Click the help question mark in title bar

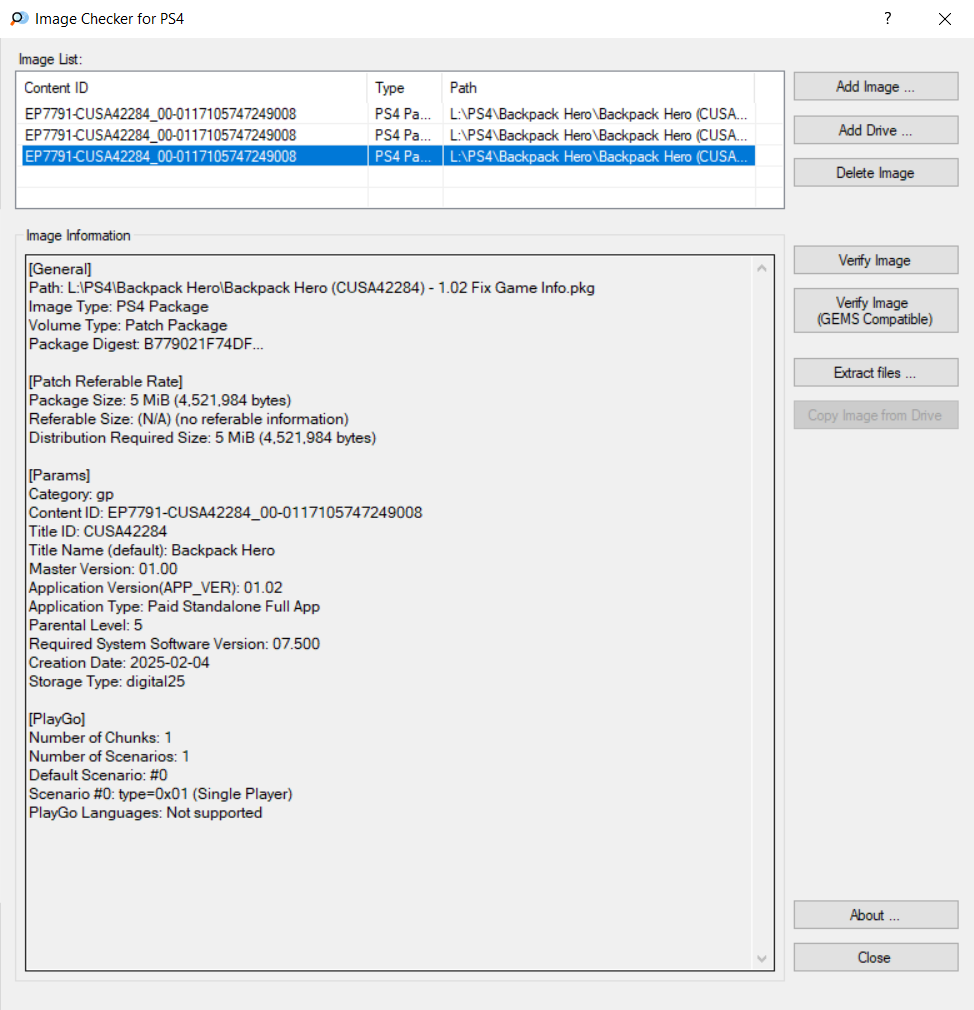pos(888,19)
